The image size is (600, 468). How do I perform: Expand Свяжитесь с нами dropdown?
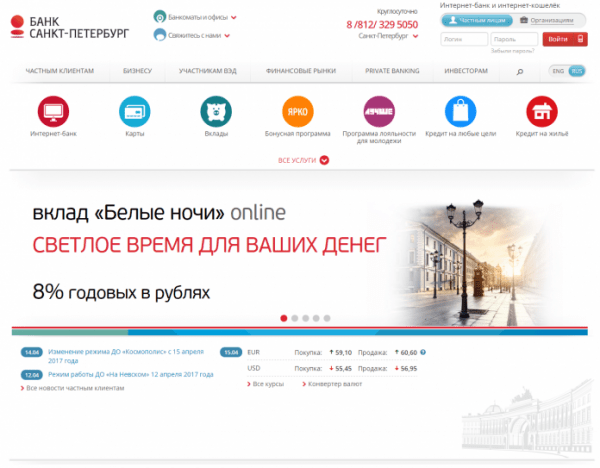click(227, 36)
